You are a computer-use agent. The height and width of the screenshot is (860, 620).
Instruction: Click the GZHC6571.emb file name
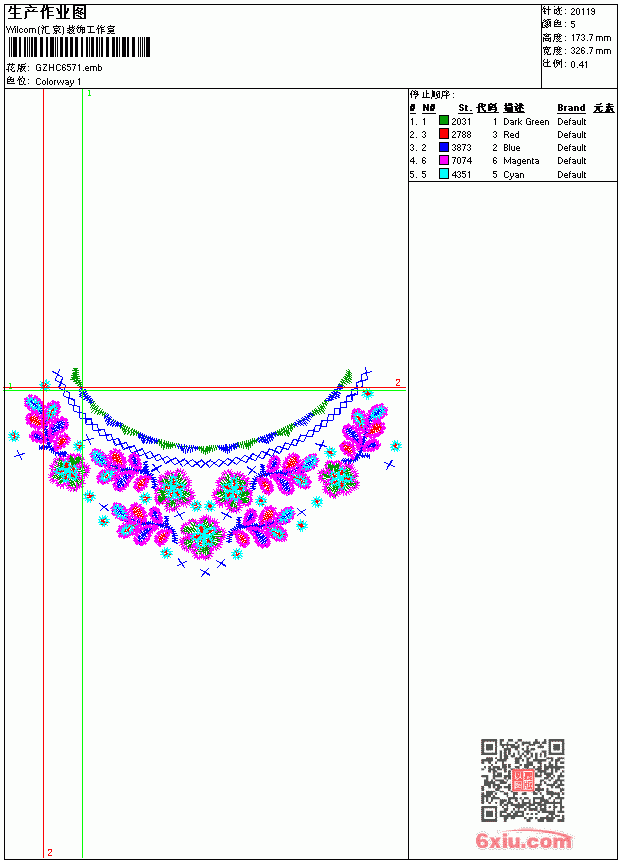click(69, 68)
